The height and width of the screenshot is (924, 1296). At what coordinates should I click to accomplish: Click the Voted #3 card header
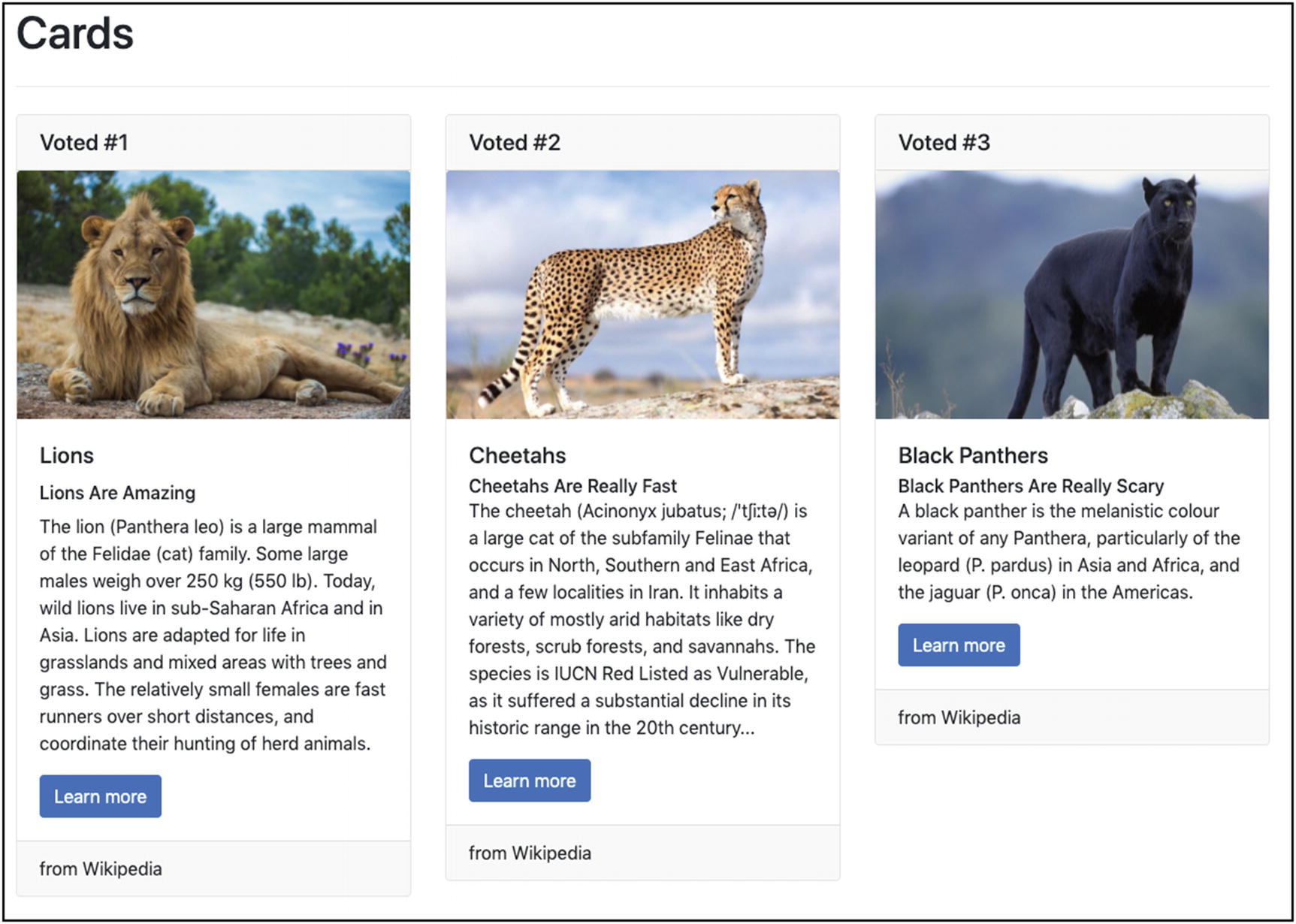[944, 143]
